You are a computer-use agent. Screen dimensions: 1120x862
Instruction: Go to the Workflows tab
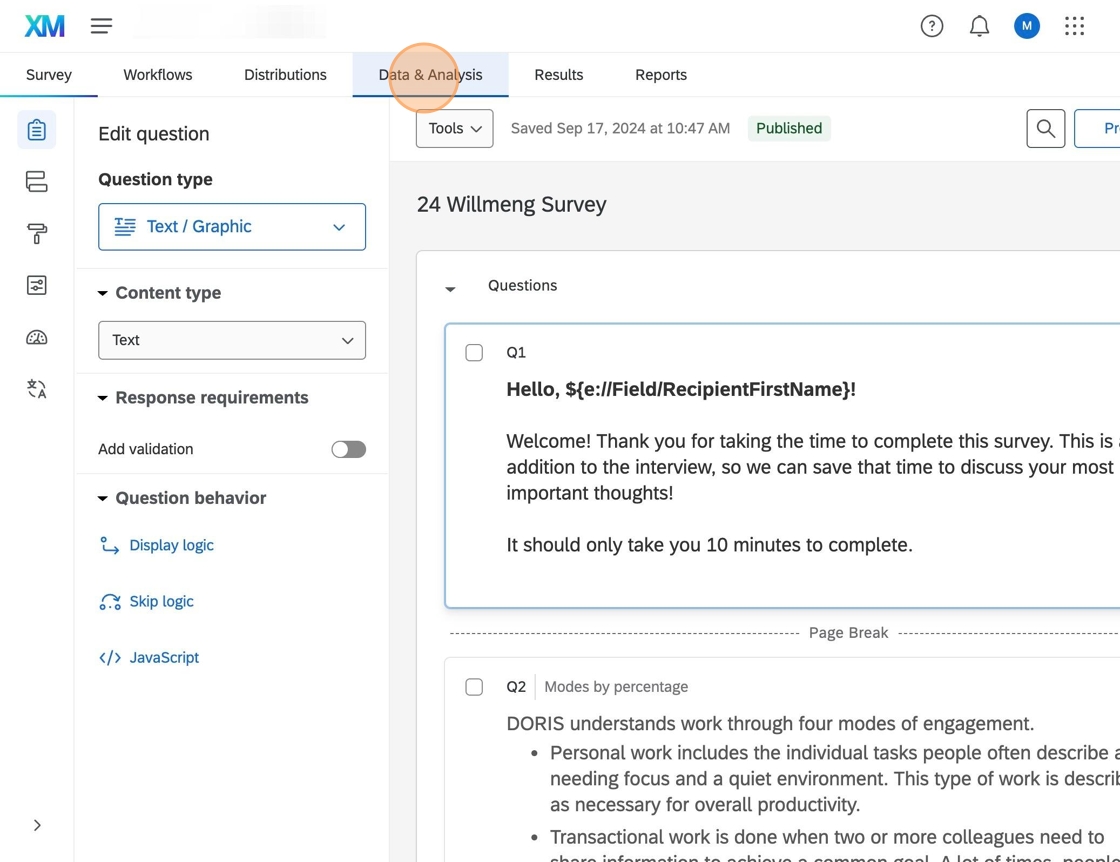[158, 75]
